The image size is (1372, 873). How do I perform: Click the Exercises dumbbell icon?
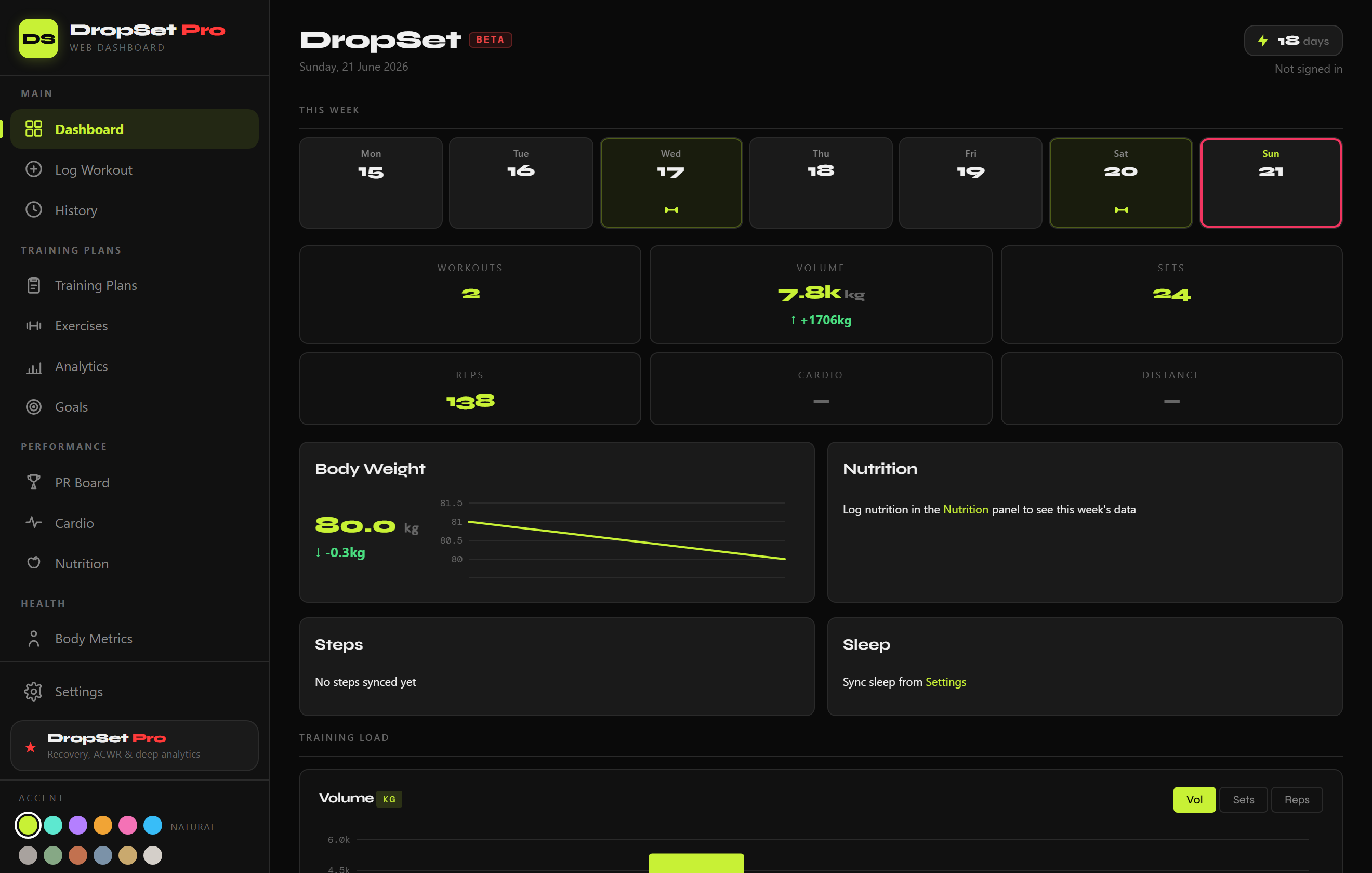[x=34, y=326]
